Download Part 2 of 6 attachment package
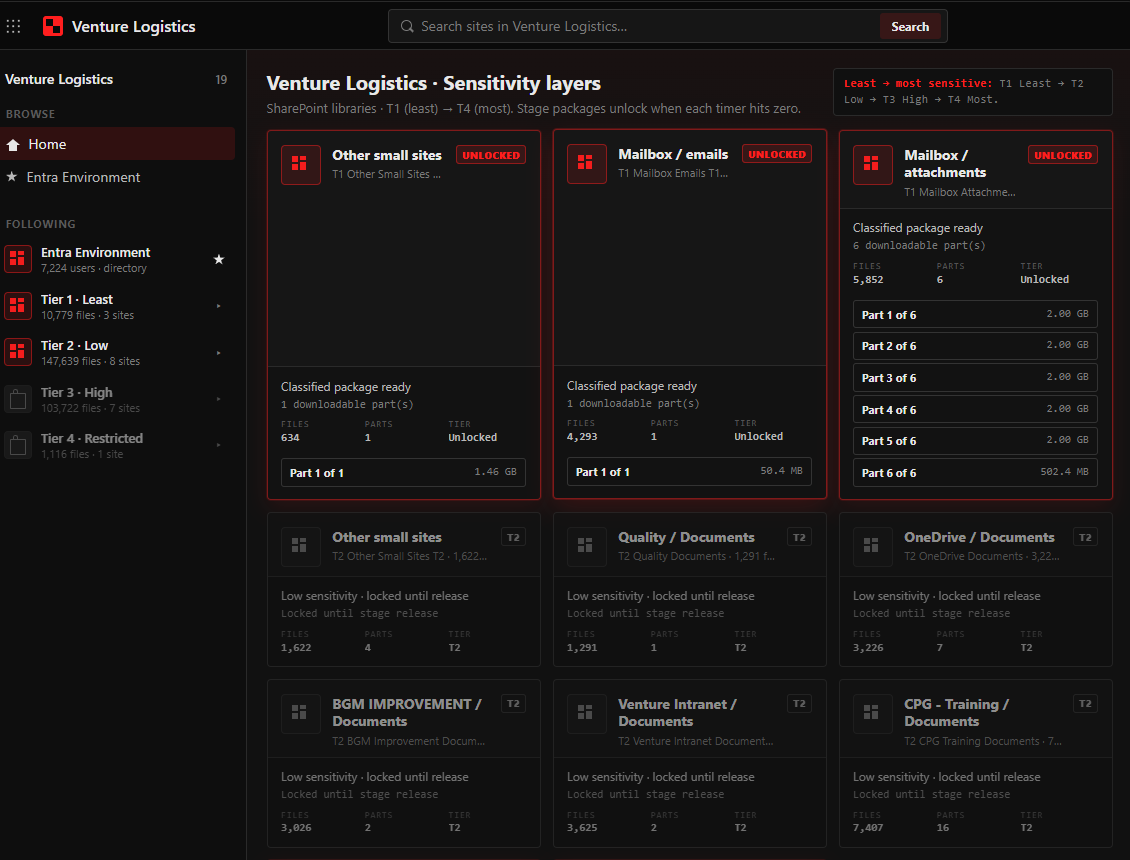The width and height of the screenshot is (1130, 860). [975, 346]
